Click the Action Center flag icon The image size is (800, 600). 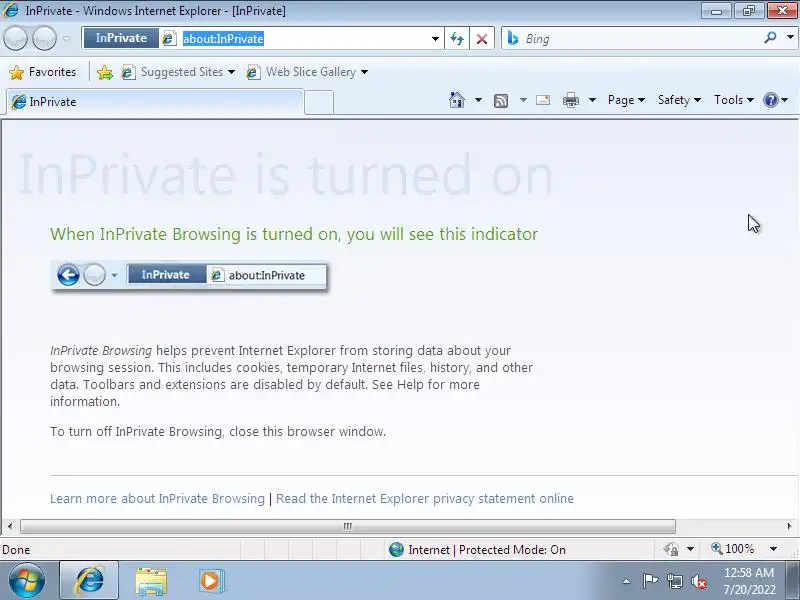[650, 581]
